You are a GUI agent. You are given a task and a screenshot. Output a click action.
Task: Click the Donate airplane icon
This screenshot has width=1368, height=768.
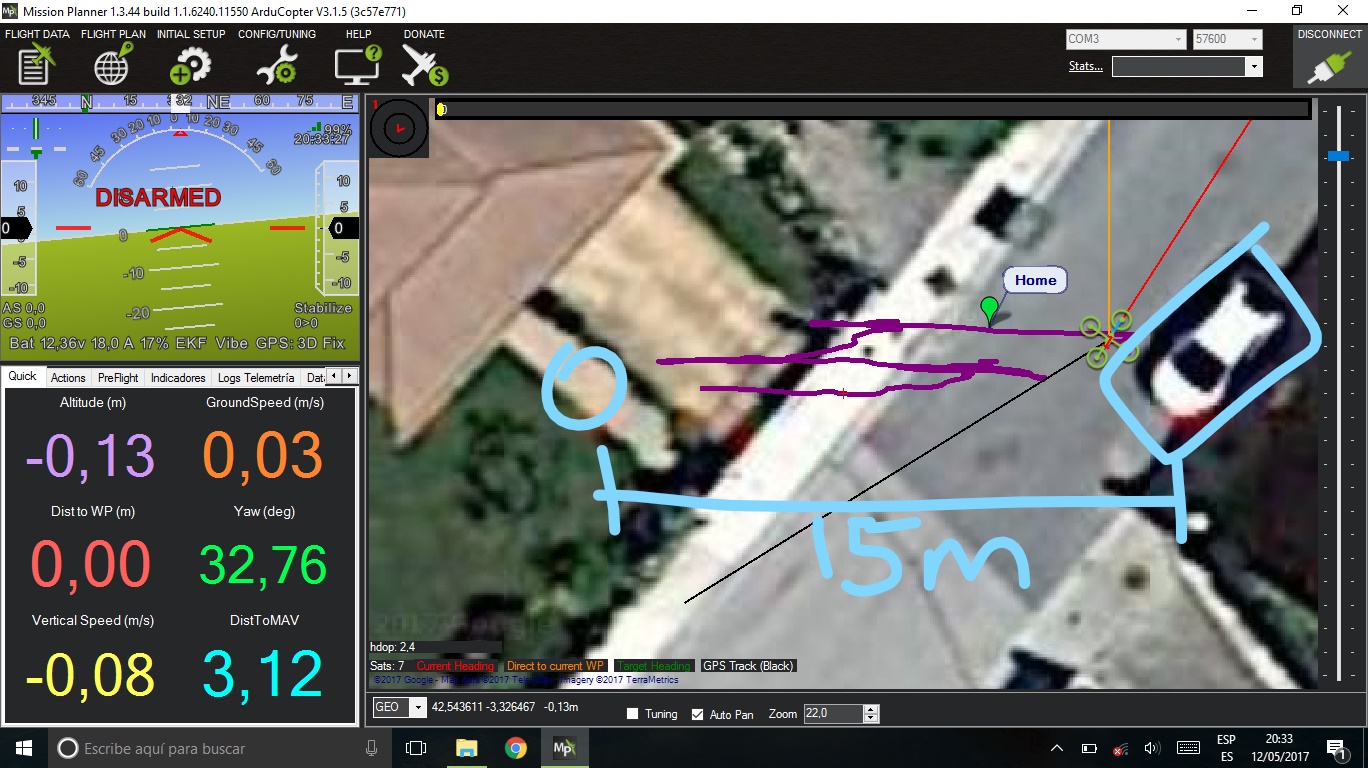(x=424, y=66)
